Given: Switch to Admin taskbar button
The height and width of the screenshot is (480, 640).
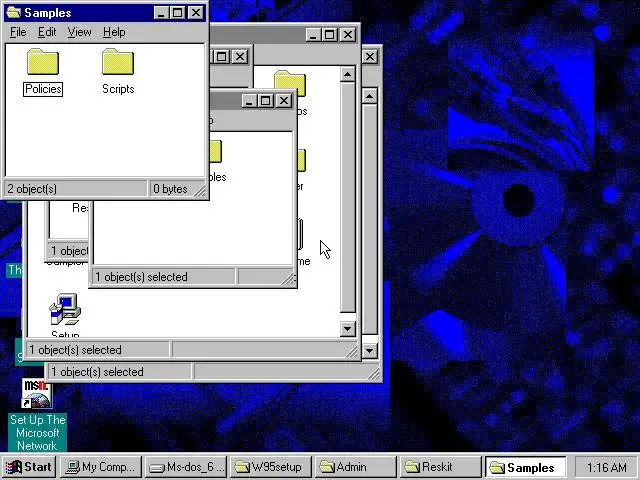Looking at the screenshot, I should [x=356, y=467].
